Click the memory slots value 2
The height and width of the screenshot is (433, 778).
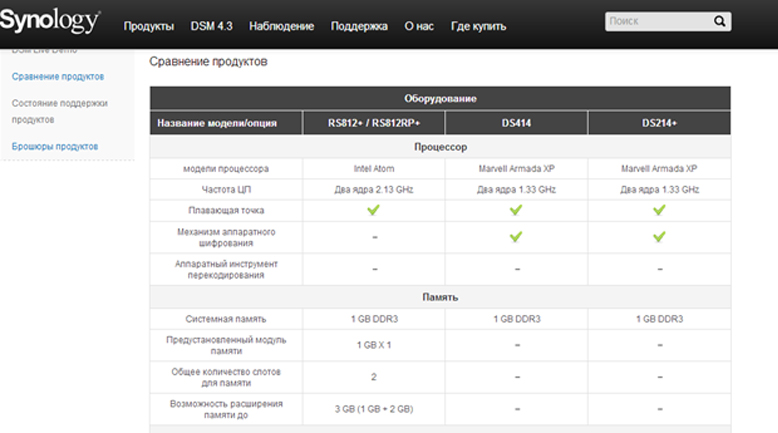374,377
